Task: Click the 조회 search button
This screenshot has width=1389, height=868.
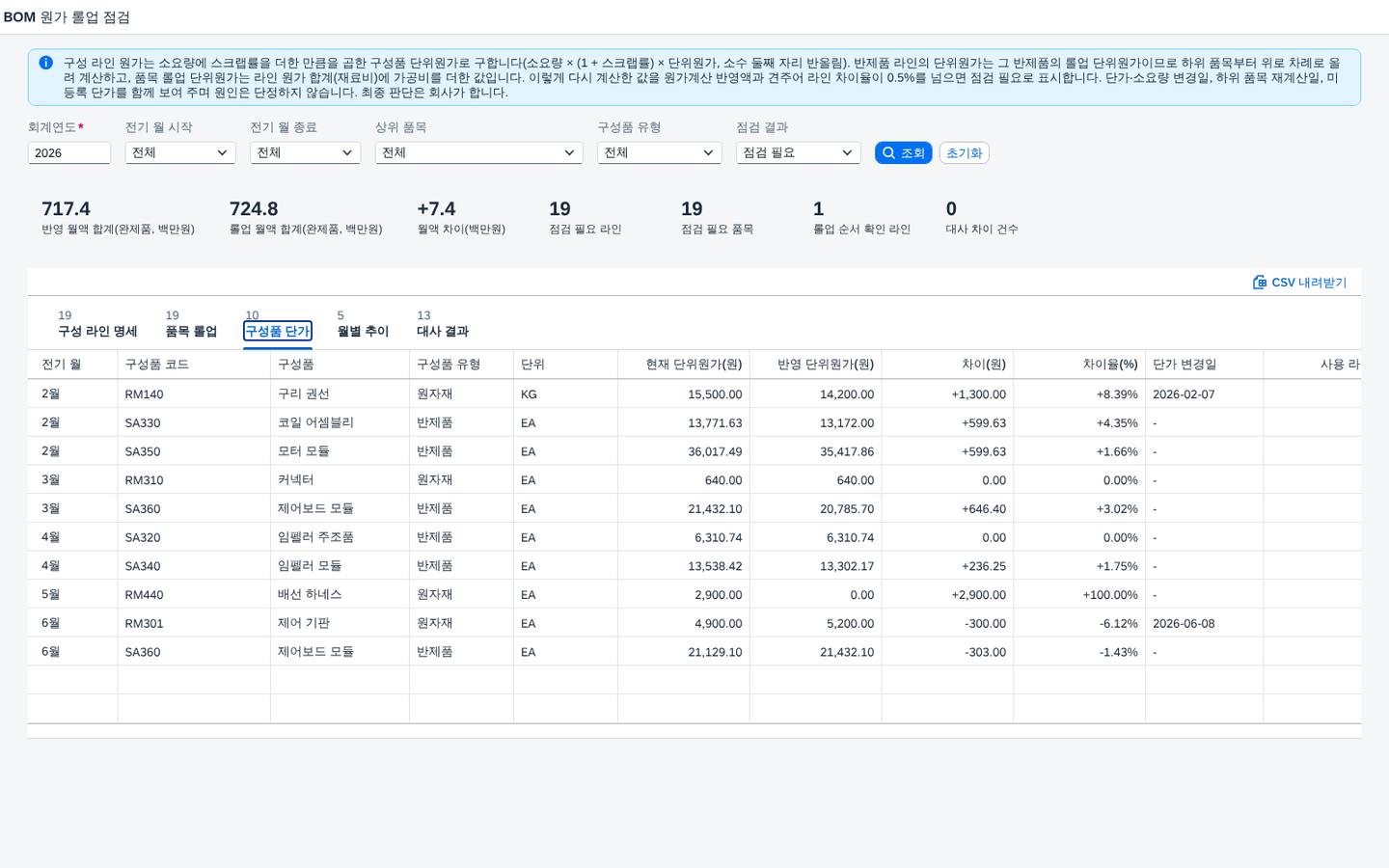Action: click(x=903, y=152)
